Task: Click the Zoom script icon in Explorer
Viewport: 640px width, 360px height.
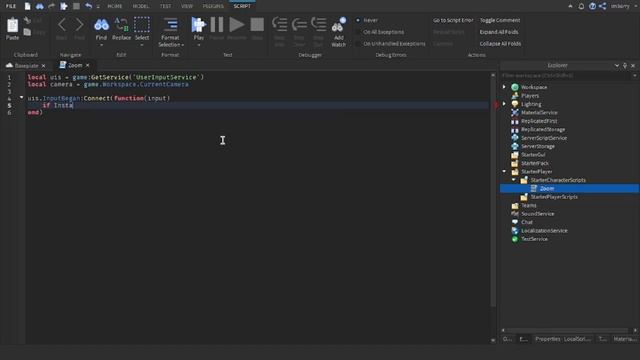Action: coord(533,188)
